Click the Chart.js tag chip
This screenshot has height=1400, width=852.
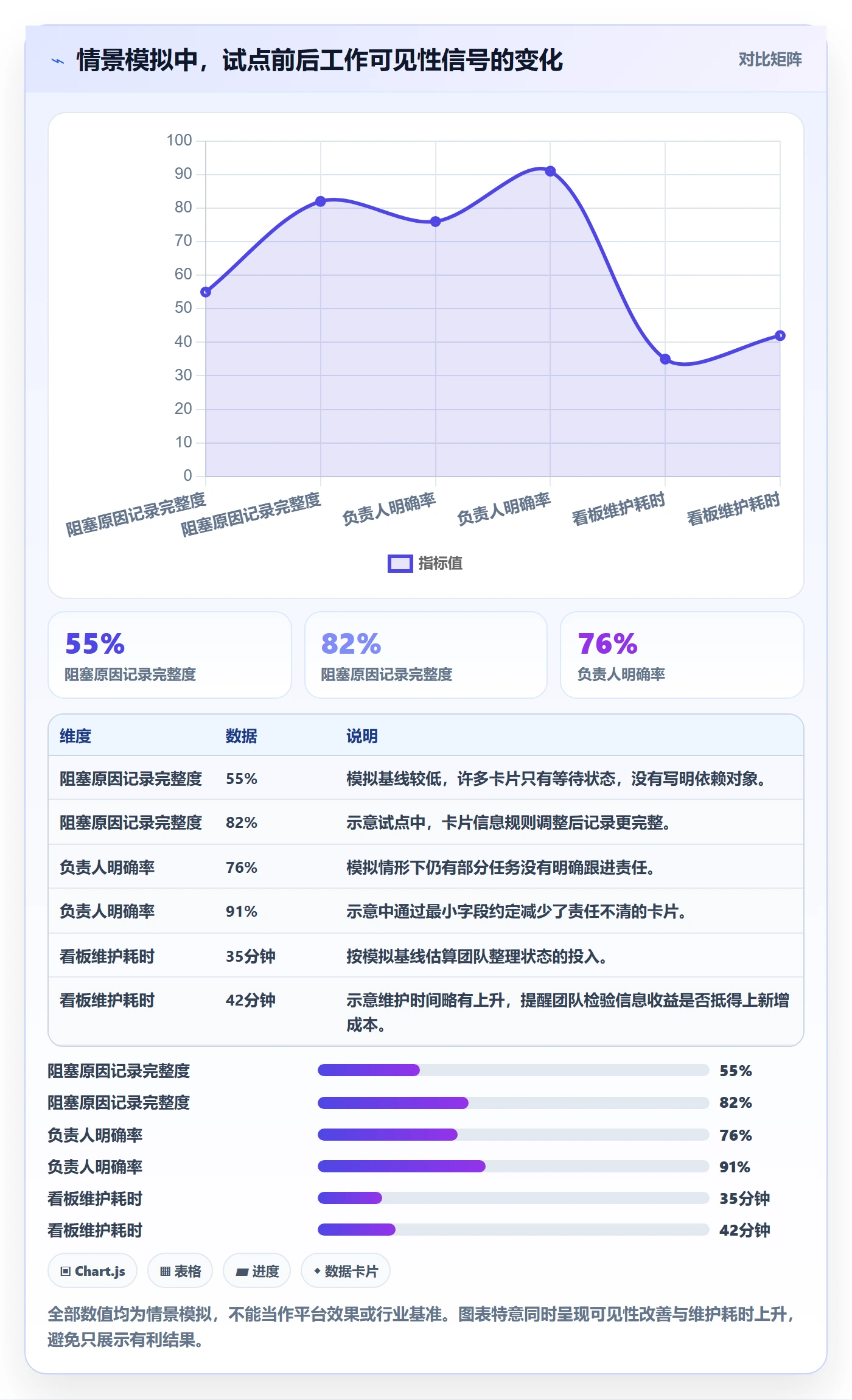click(93, 1271)
